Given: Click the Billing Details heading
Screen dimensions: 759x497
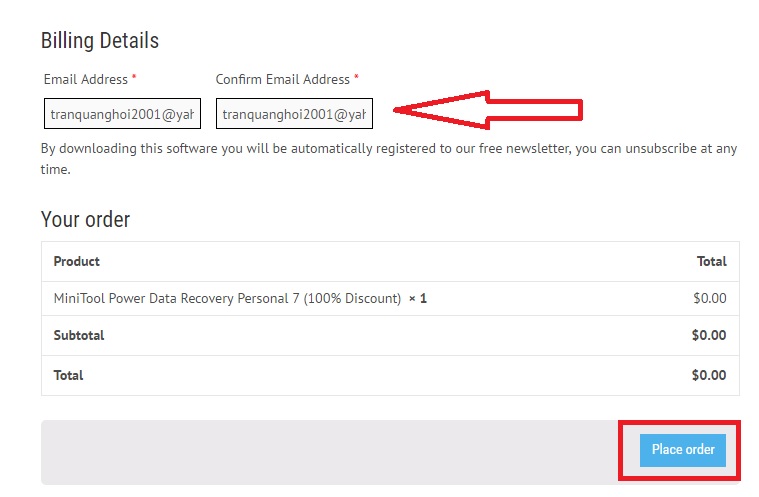Looking at the screenshot, I should pyautogui.click(x=100, y=41).
